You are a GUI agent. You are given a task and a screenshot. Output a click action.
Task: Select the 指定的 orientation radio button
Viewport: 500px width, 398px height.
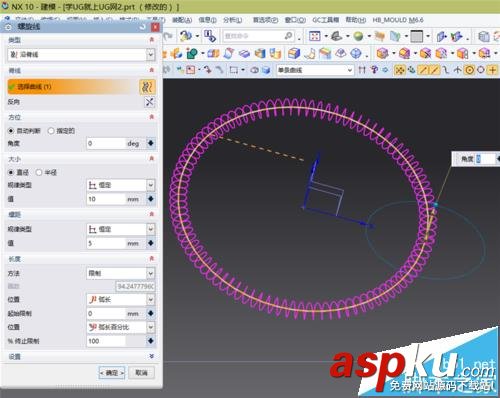pyautogui.click(x=51, y=131)
